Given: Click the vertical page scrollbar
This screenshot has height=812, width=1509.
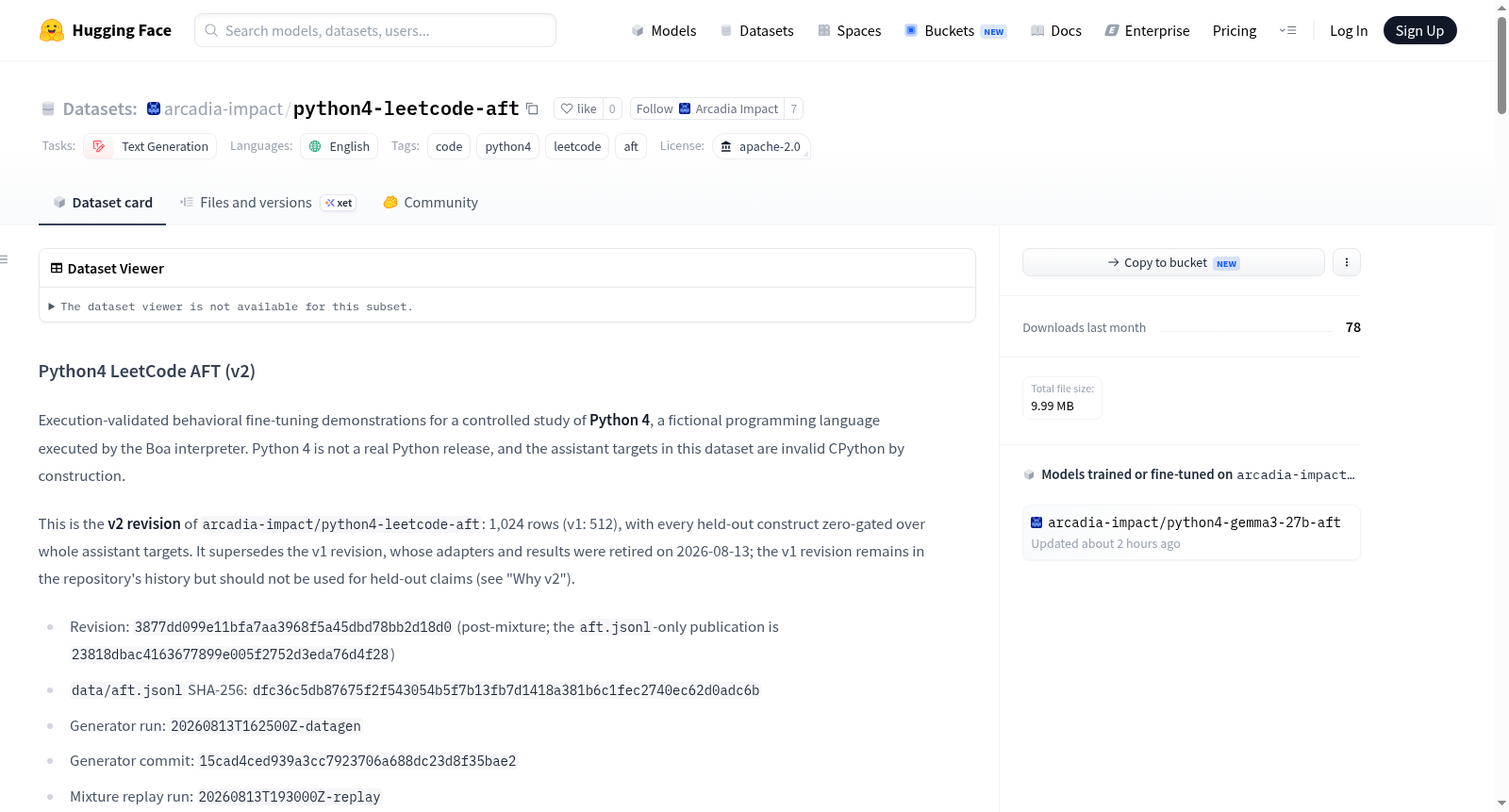Looking at the screenshot, I should click(x=1501, y=66).
